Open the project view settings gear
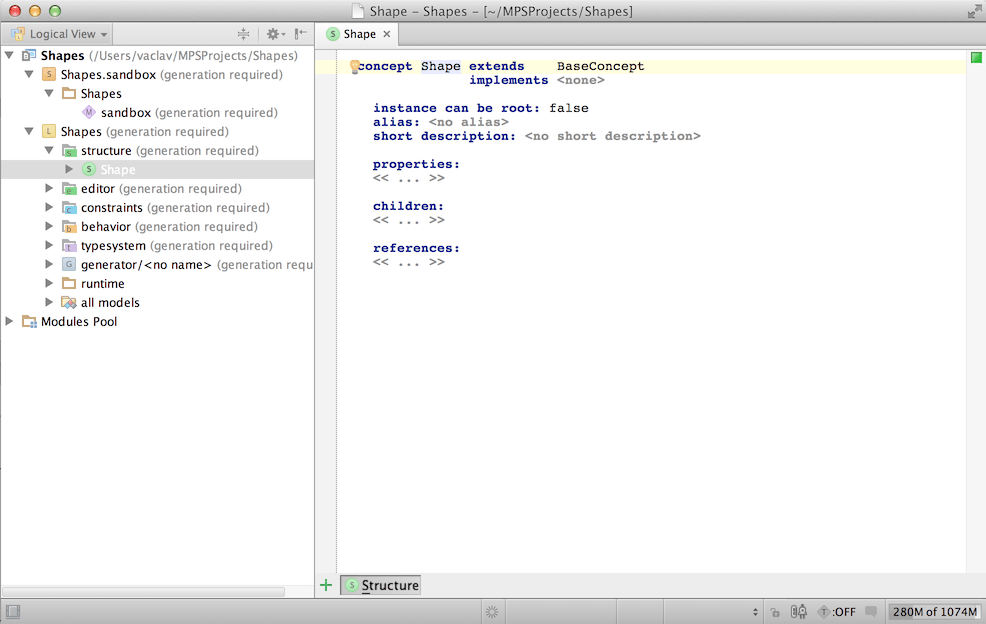The image size is (986, 624). 273,34
